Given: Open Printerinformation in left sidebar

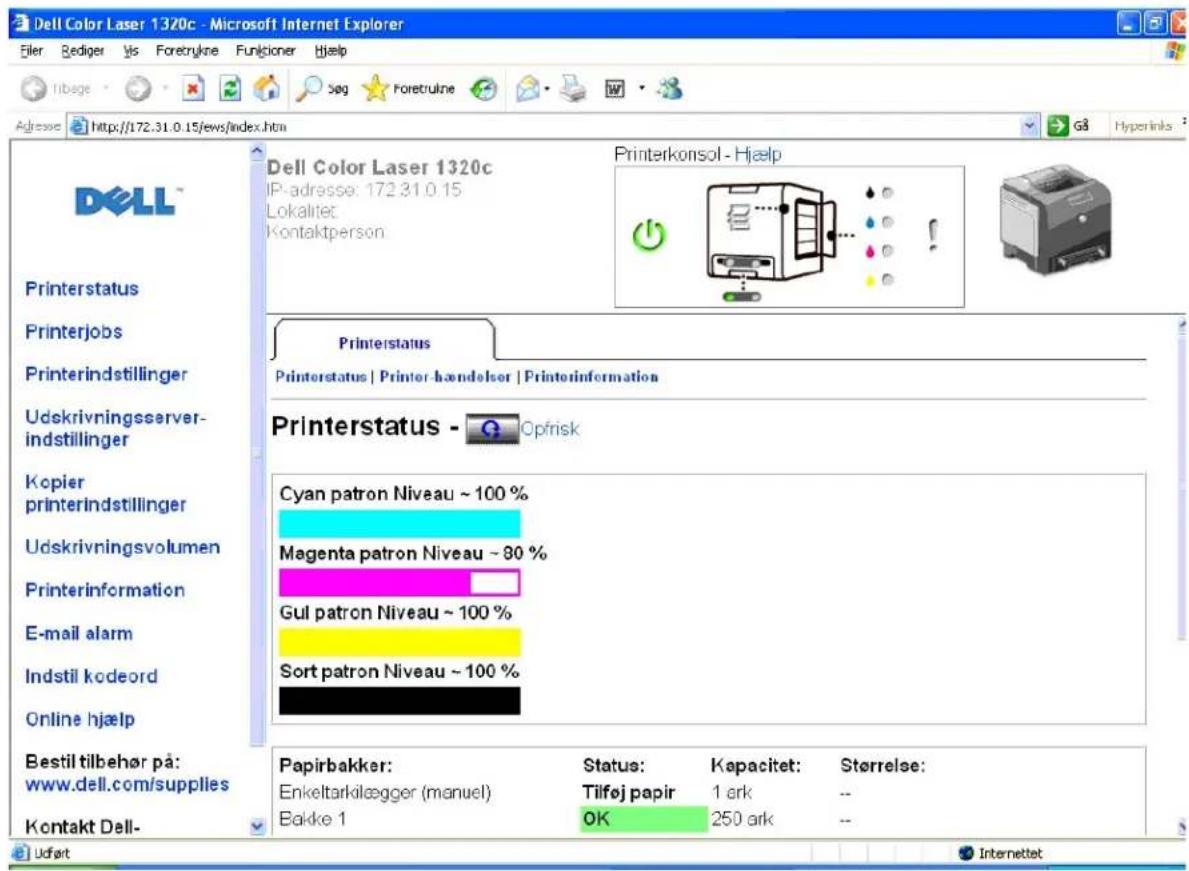Looking at the screenshot, I should [x=105, y=591].
